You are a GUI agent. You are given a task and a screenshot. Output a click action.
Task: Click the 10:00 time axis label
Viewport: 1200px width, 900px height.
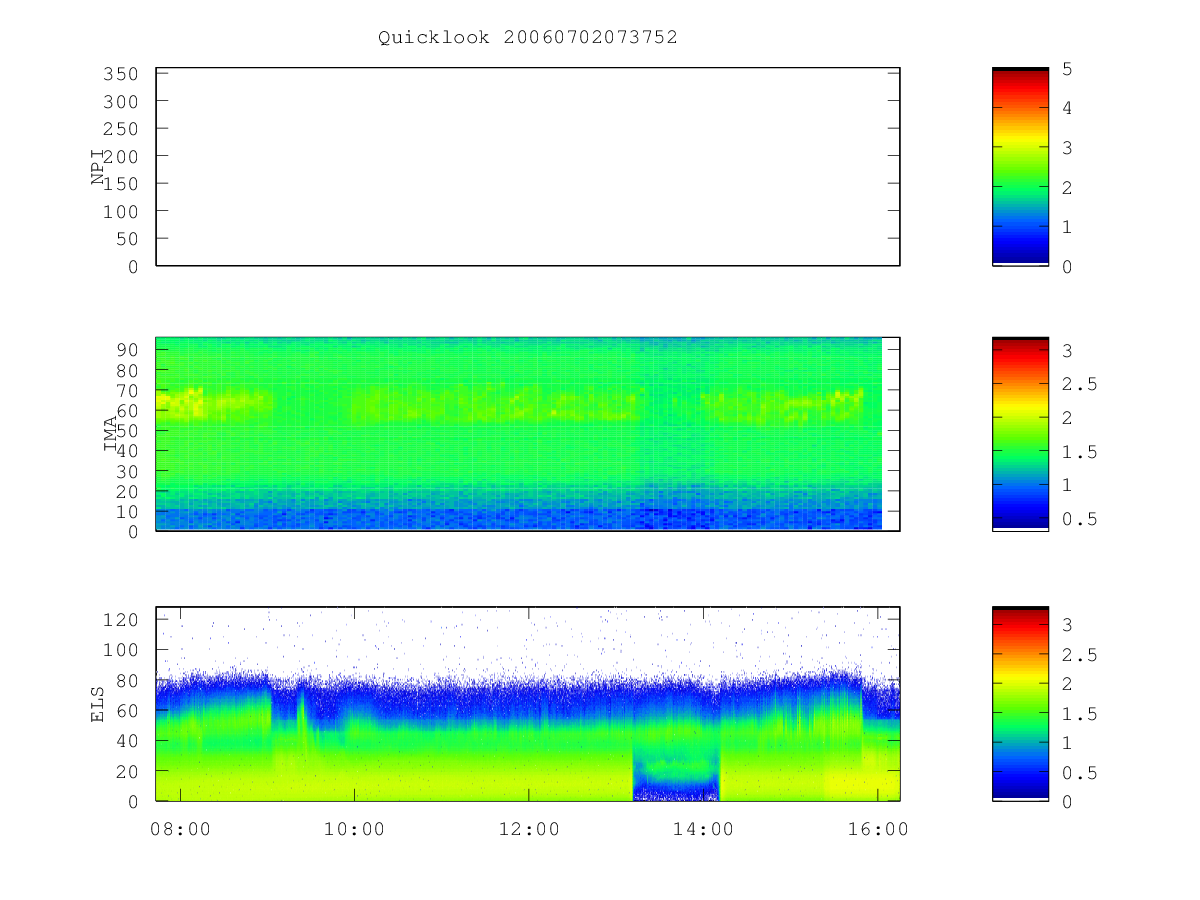click(354, 830)
